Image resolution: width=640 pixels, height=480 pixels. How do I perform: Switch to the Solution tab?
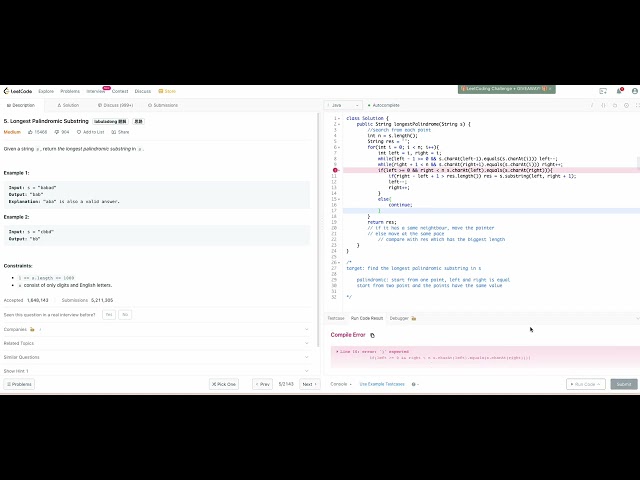pos(68,105)
